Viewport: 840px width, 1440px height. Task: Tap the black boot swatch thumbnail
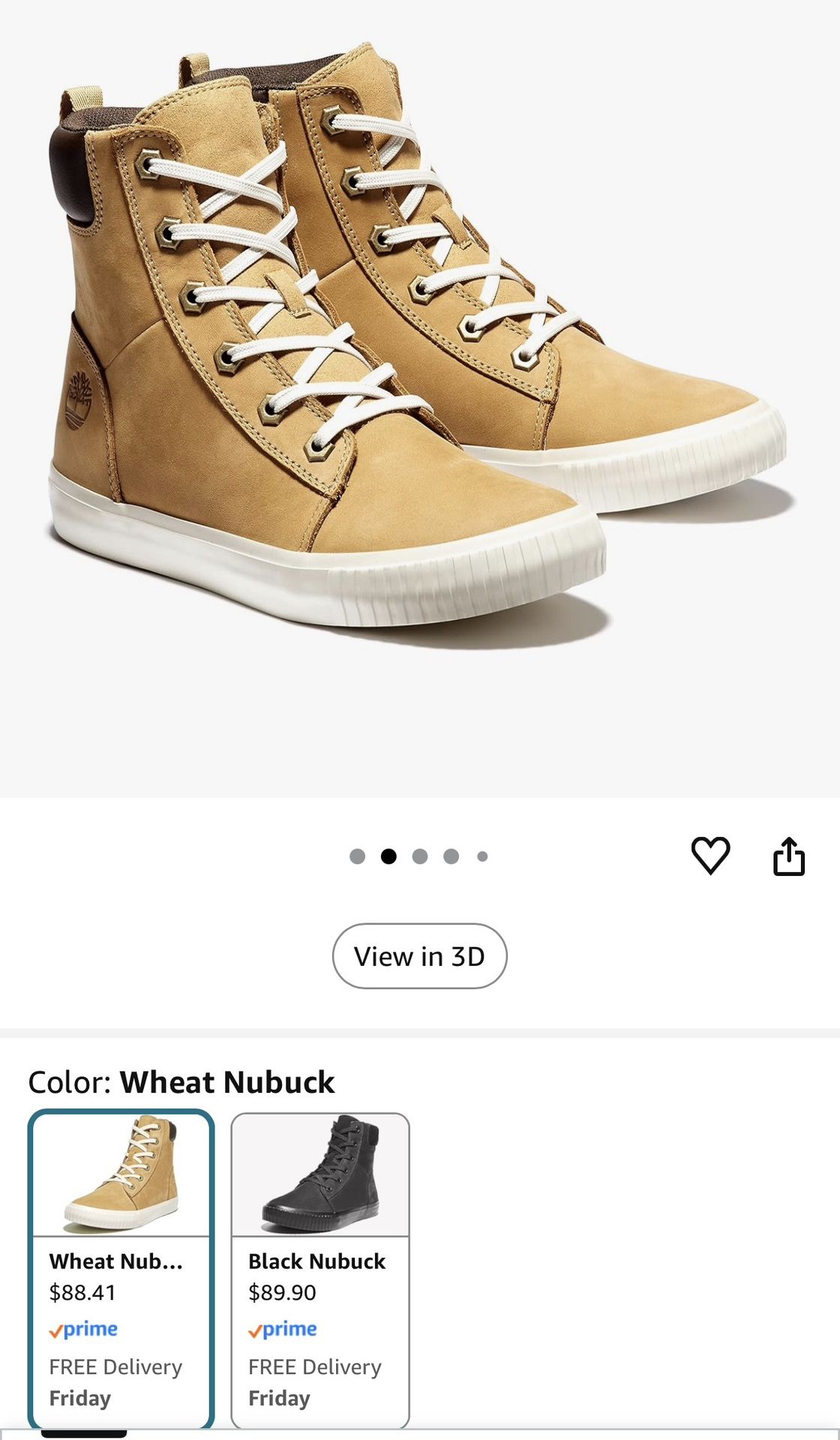[x=320, y=1174]
